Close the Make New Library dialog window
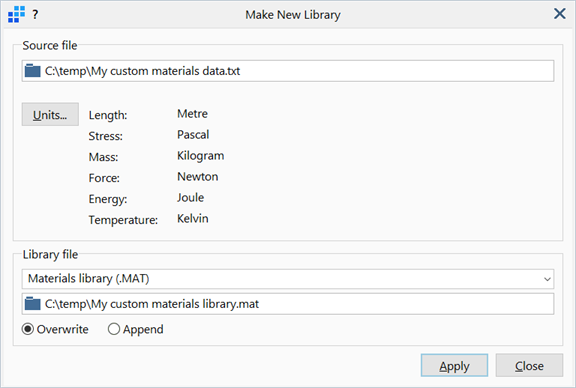This screenshot has height=388, width=576. [x=559, y=14]
